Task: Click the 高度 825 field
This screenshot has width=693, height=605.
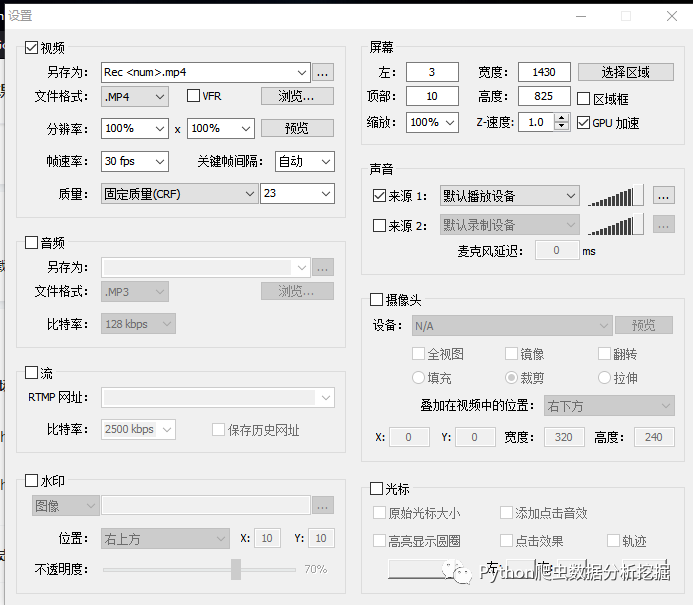Action: coord(544,96)
